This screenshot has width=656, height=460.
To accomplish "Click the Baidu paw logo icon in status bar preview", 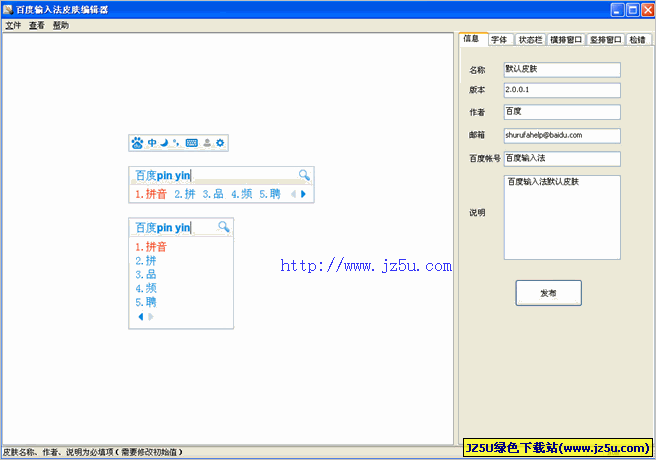I will click(x=137, y=143).
